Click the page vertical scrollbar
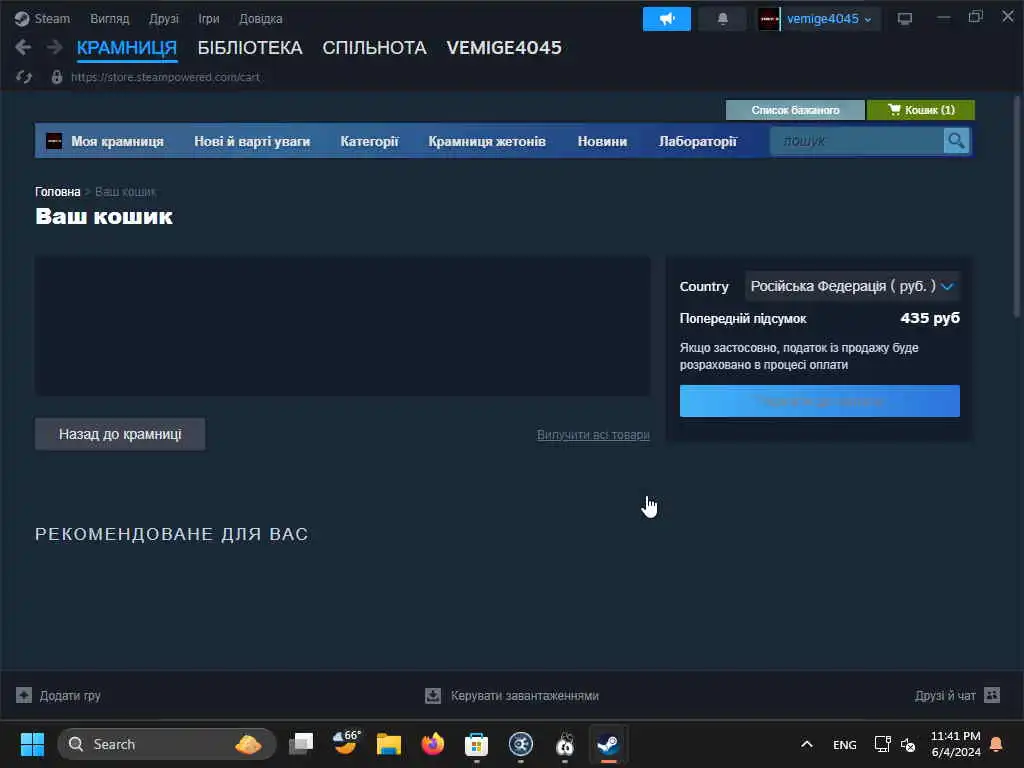 1017,206
